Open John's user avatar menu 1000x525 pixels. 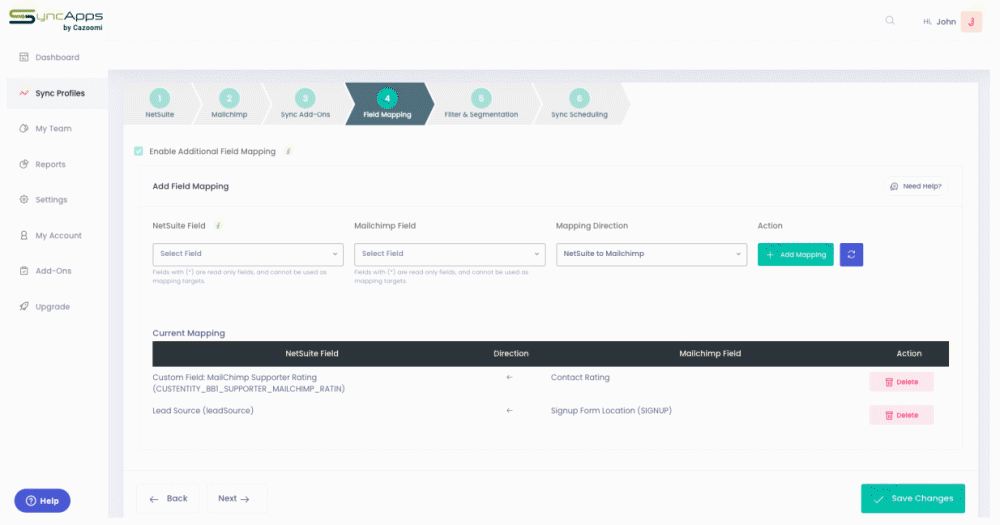click(x=971, y=22)
